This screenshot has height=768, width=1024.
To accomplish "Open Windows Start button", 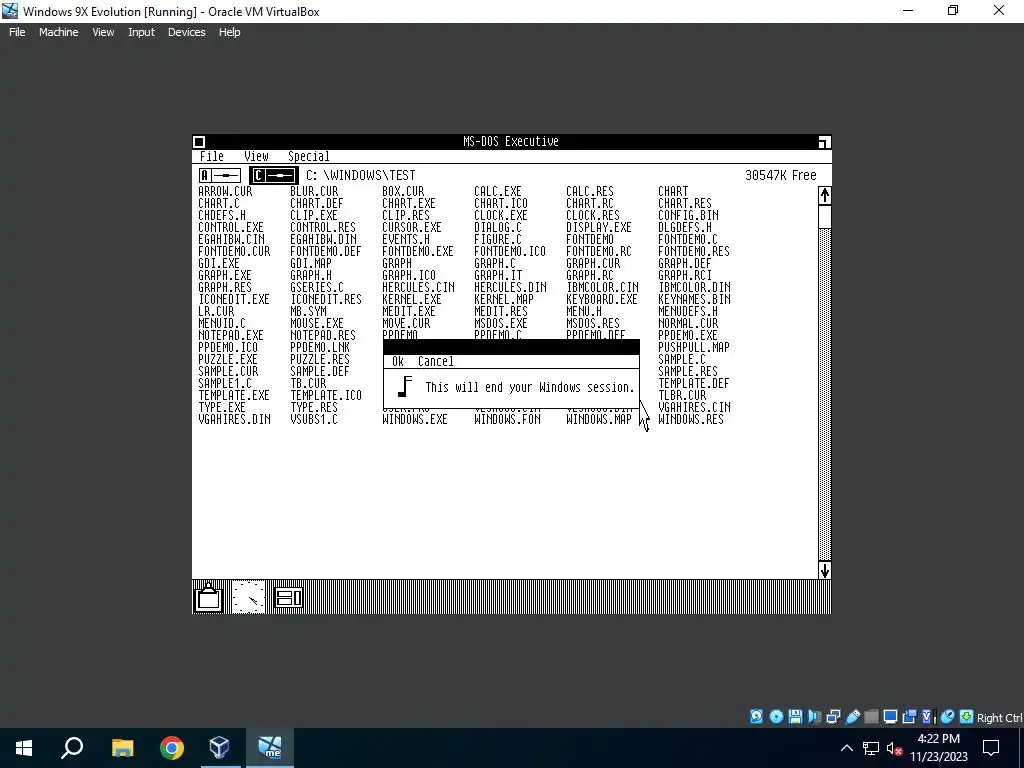I will 24,748.
